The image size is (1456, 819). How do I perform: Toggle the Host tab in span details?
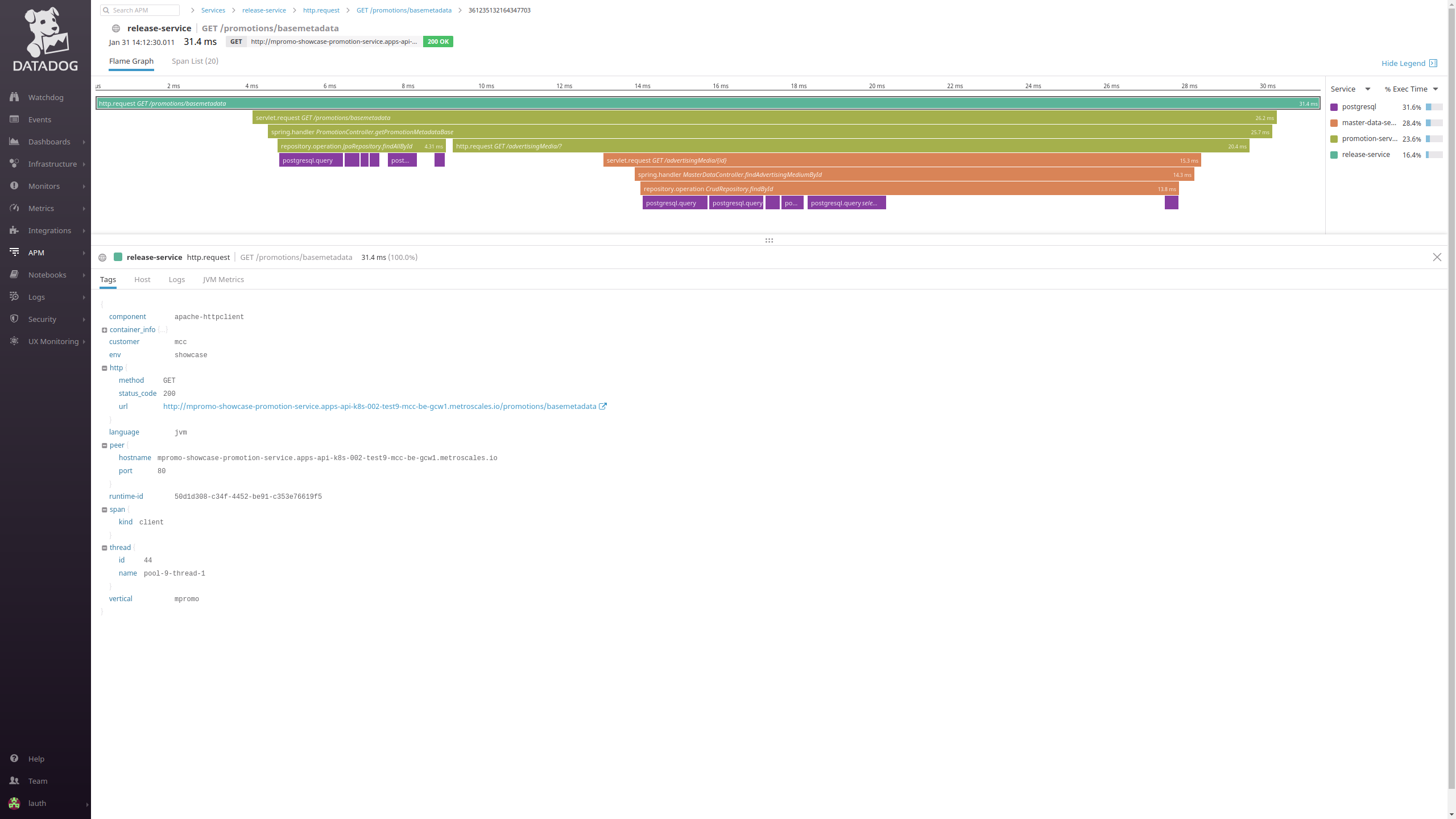[142, 279]
